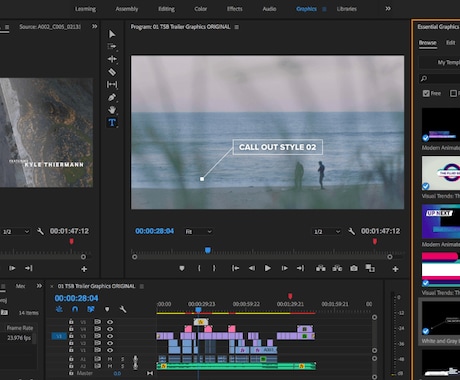
Task: Open Source monitor wrench settings
Action: coord(40,231)
